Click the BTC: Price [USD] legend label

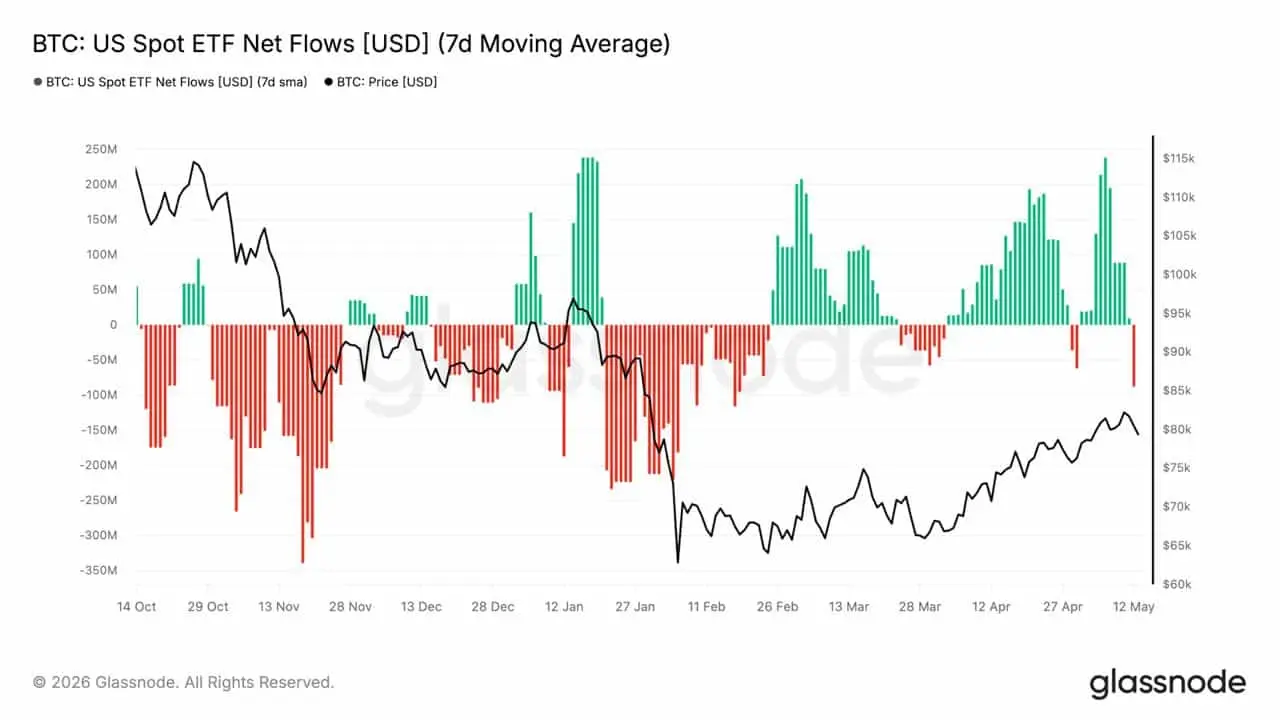[x=387, y=82]
